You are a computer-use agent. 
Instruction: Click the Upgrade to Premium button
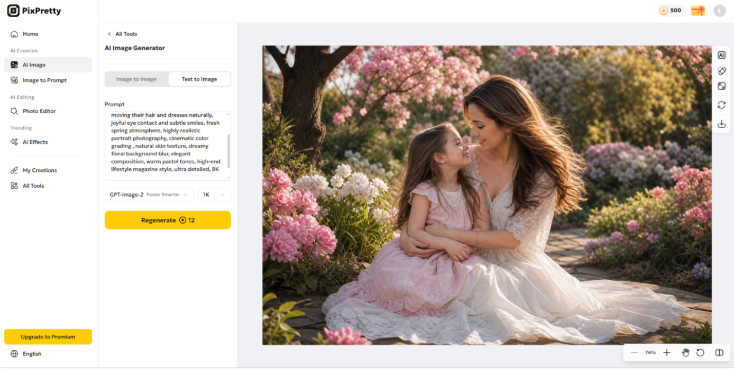48,337
